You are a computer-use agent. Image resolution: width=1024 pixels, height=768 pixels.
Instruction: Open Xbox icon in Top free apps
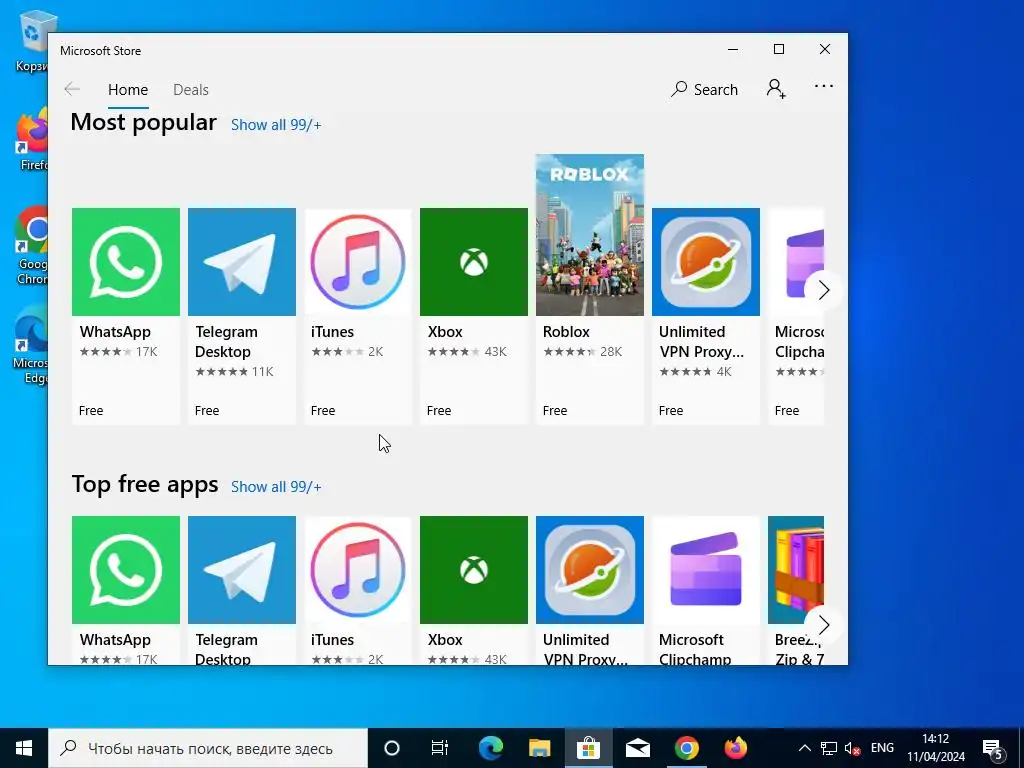click(473, 570)
